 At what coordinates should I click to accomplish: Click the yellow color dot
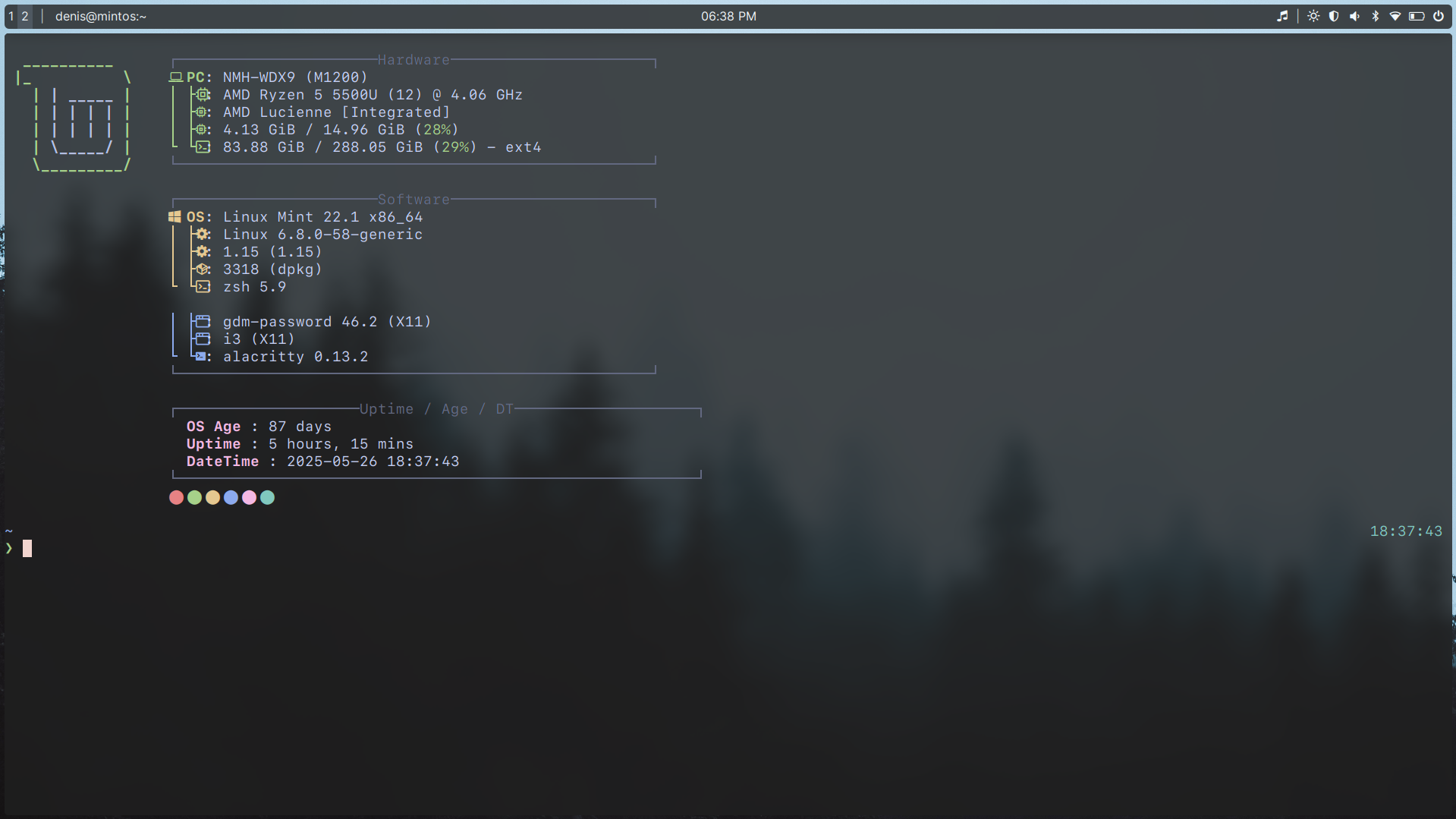pos(213,498)
